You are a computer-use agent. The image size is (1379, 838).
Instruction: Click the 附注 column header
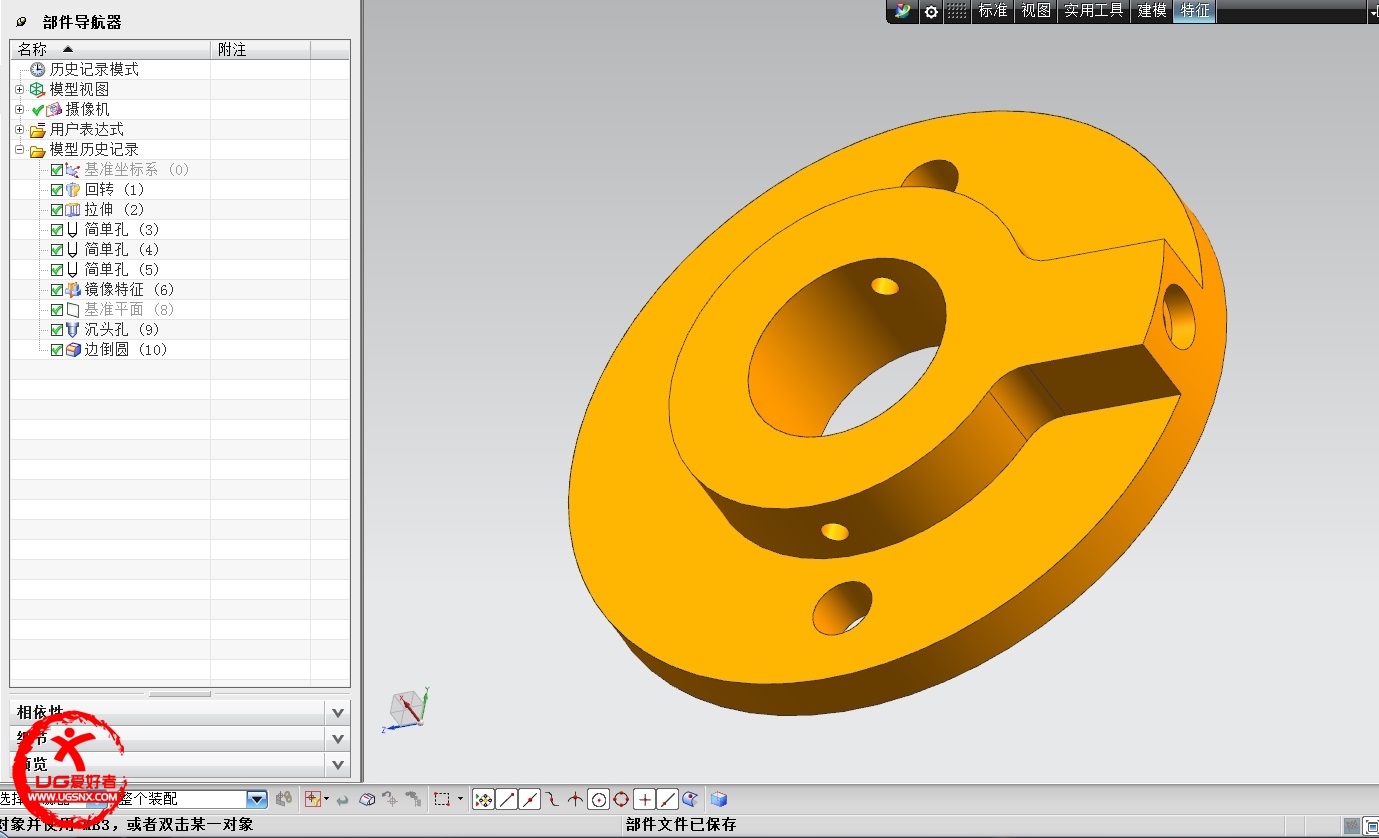[x=260, y=49]
